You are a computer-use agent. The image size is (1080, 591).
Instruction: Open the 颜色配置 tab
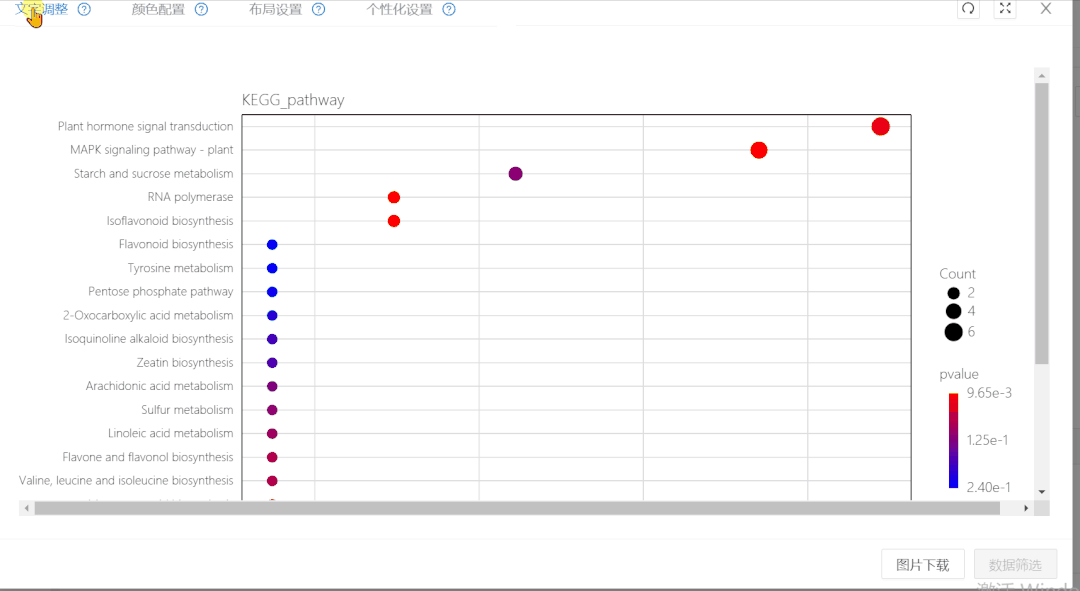[x=158, y=10]
